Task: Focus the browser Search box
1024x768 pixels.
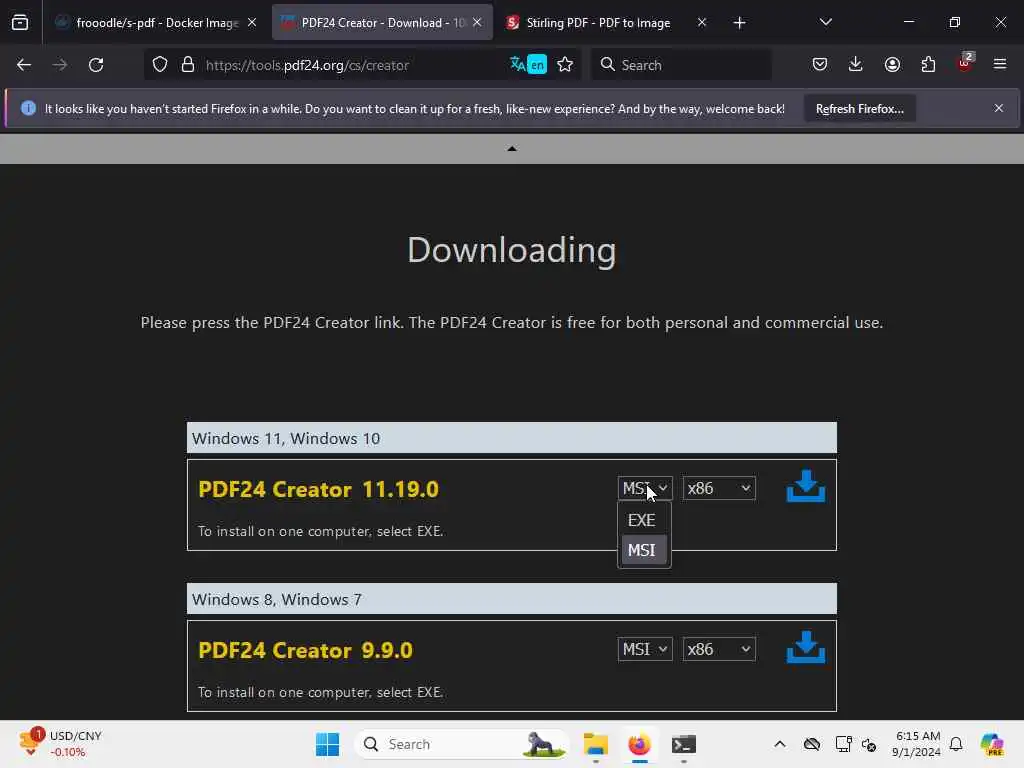Action: coord(682,65)
